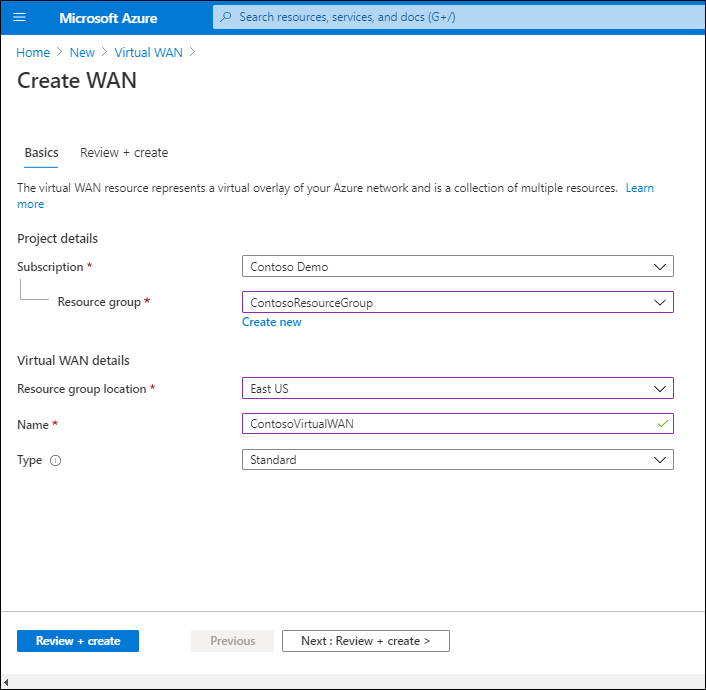This screenshot has width=706, height=690.
Task: Click the Type field label
Action: [29, 460]
